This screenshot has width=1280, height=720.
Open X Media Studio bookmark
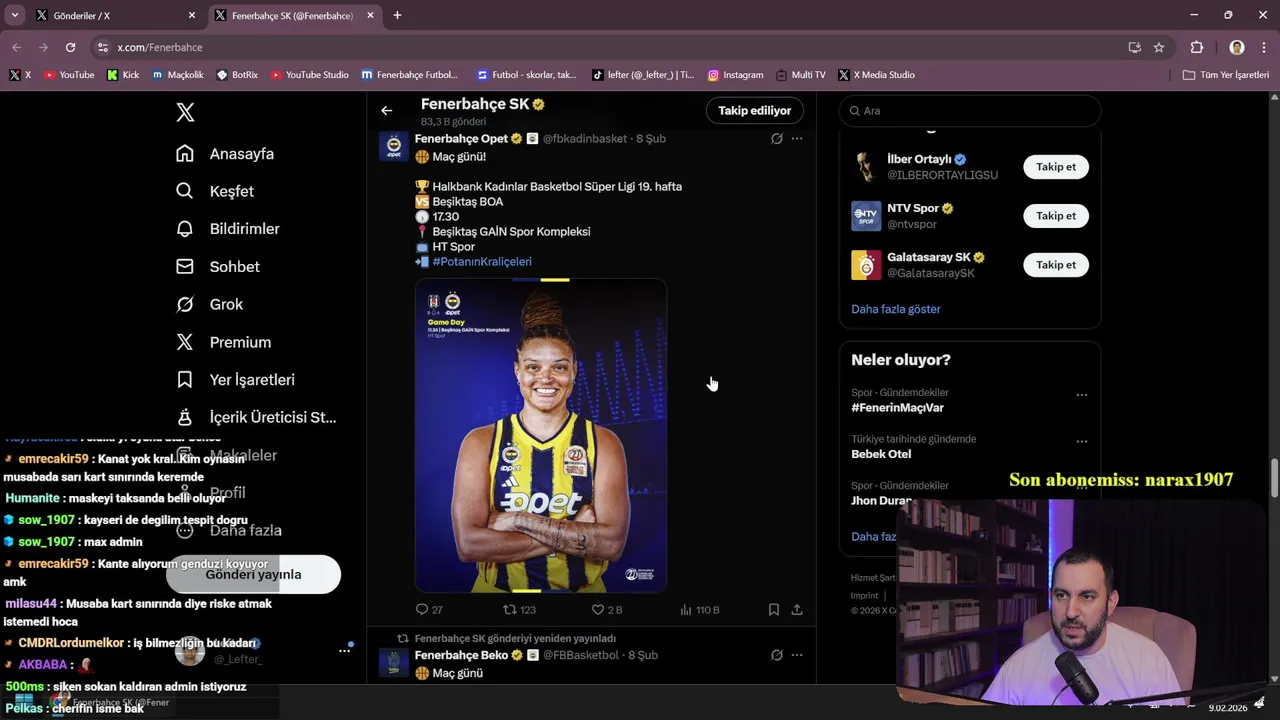[877, 75]
